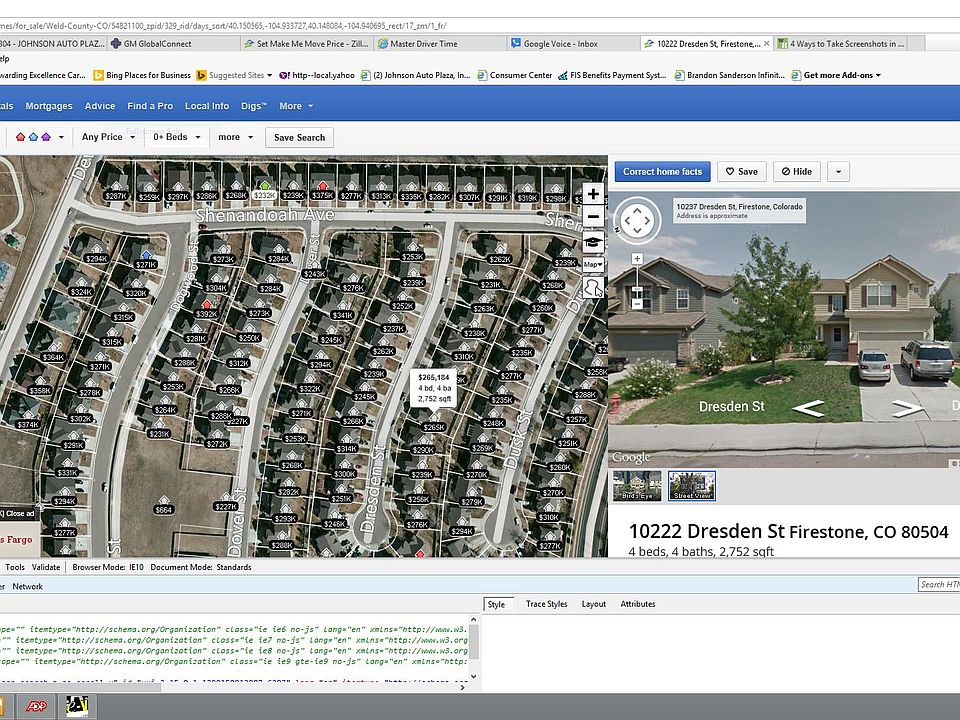Open the listing type house icons filter
Viewport: 960px width, 720px height.
point(39,137)
